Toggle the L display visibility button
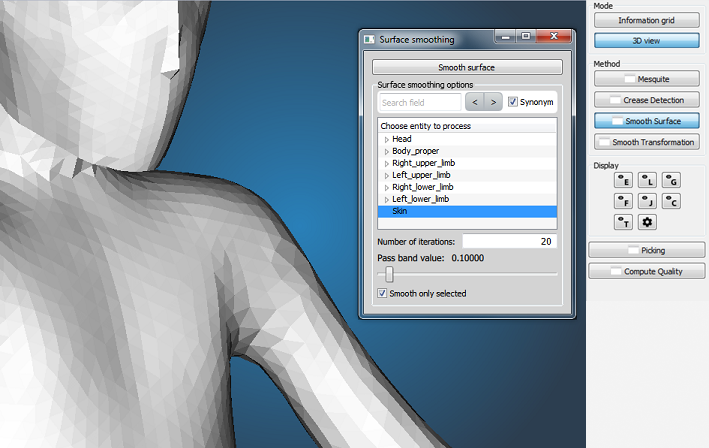 pos(647,180)
